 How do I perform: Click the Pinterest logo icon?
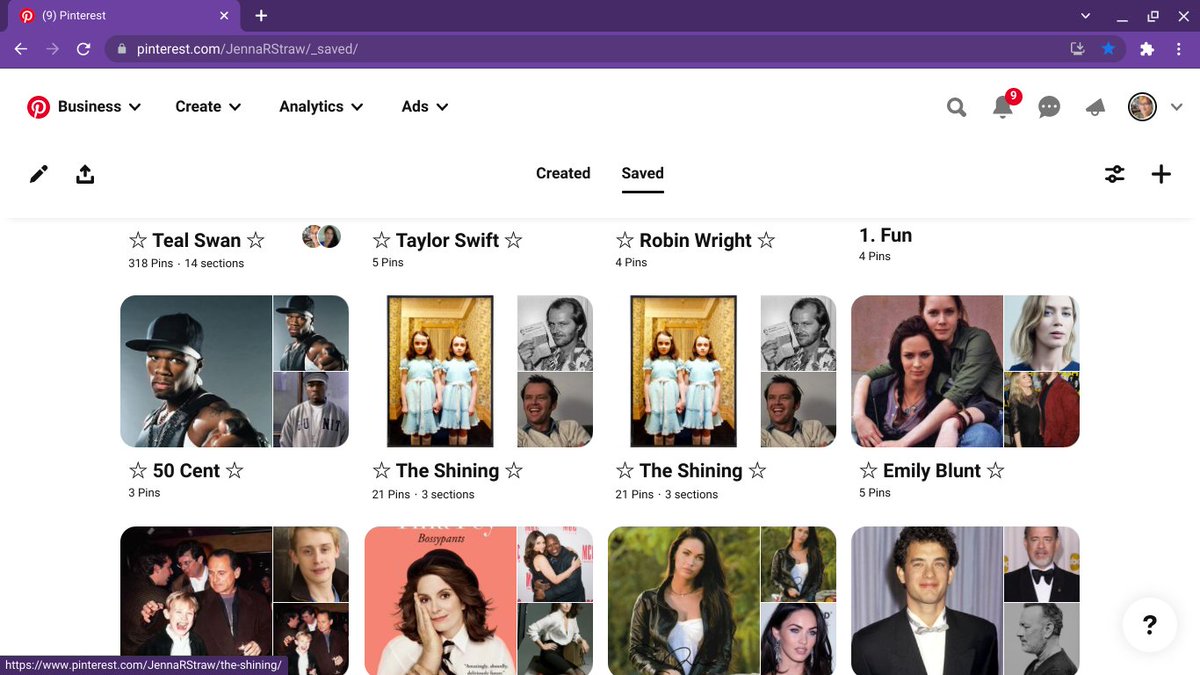38,107
